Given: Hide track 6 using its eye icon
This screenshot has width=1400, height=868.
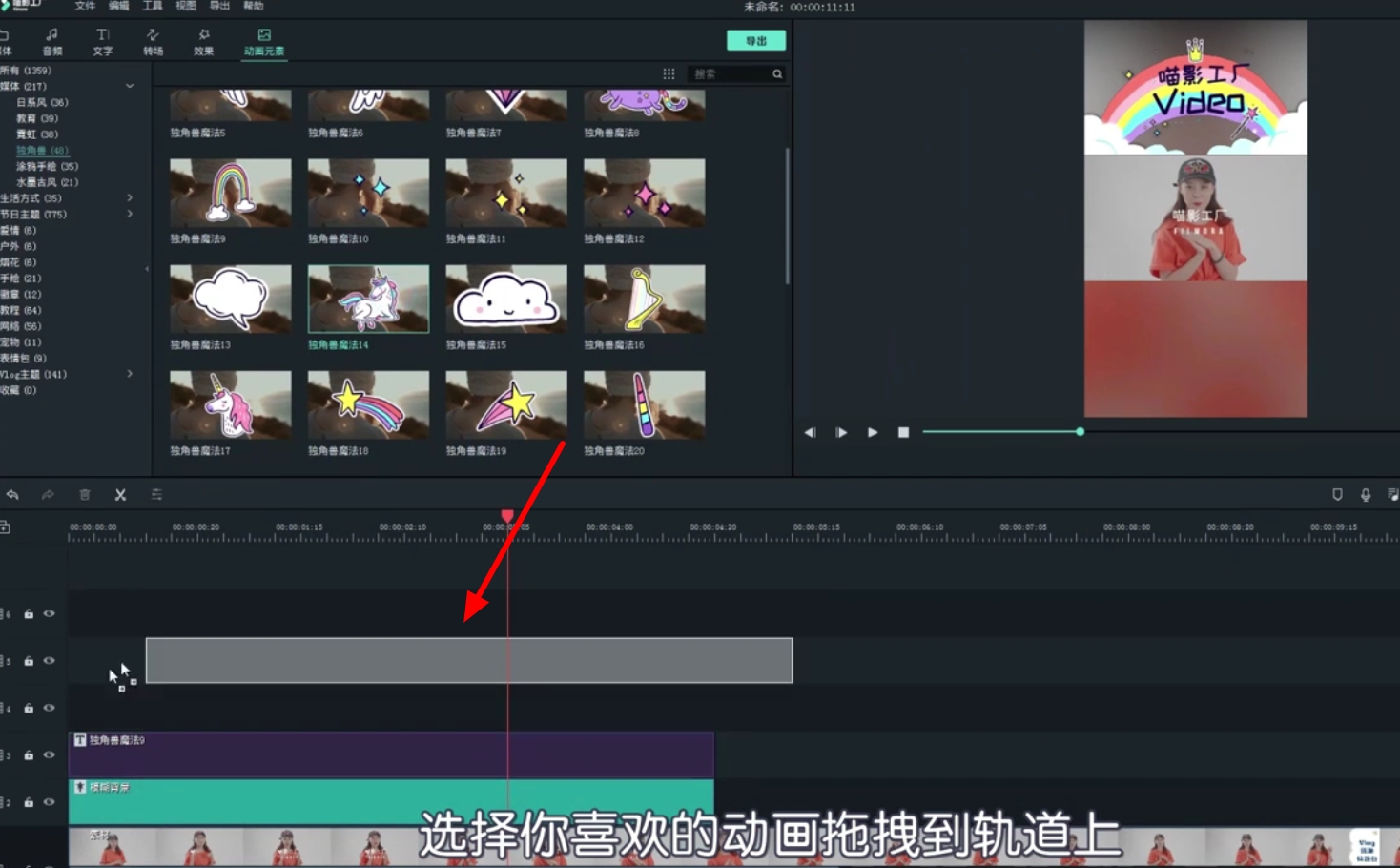Looking at the screenshot, I should pos(50,614).
